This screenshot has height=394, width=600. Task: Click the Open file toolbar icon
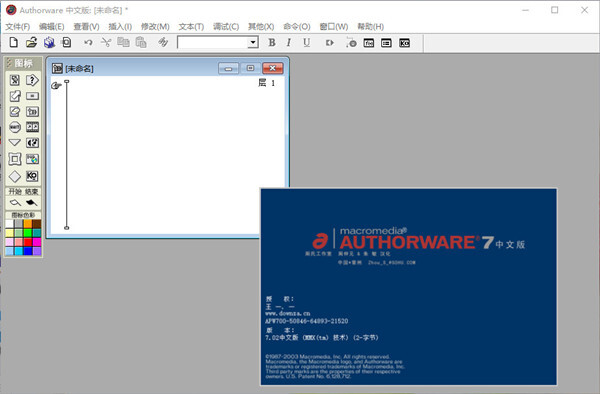(31, 42)
